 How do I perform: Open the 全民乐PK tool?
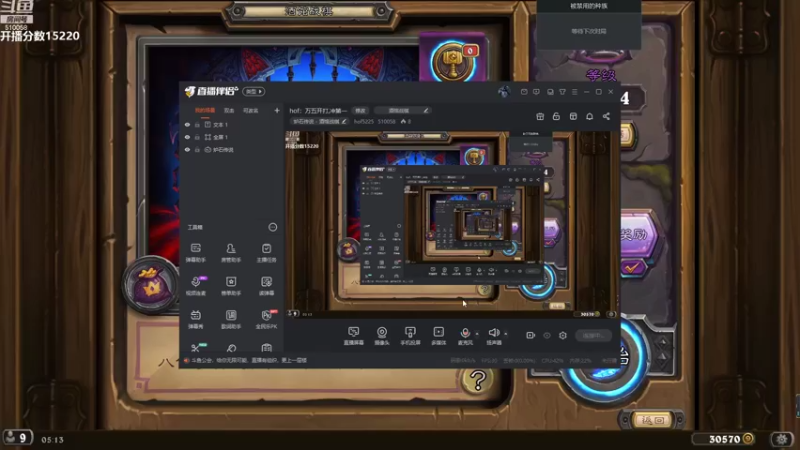(267, 319)
